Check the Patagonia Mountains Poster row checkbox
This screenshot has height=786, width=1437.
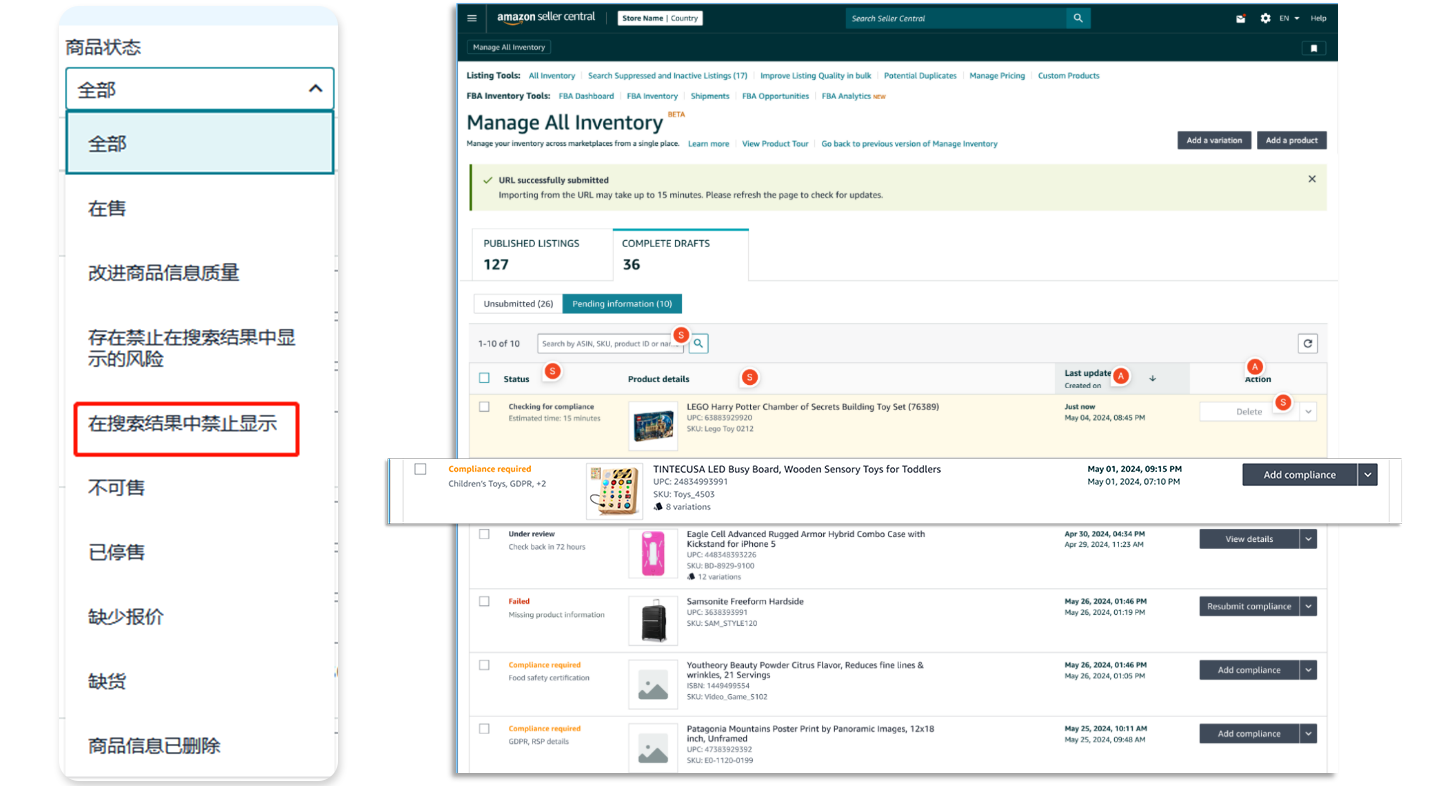pos(484,728)
